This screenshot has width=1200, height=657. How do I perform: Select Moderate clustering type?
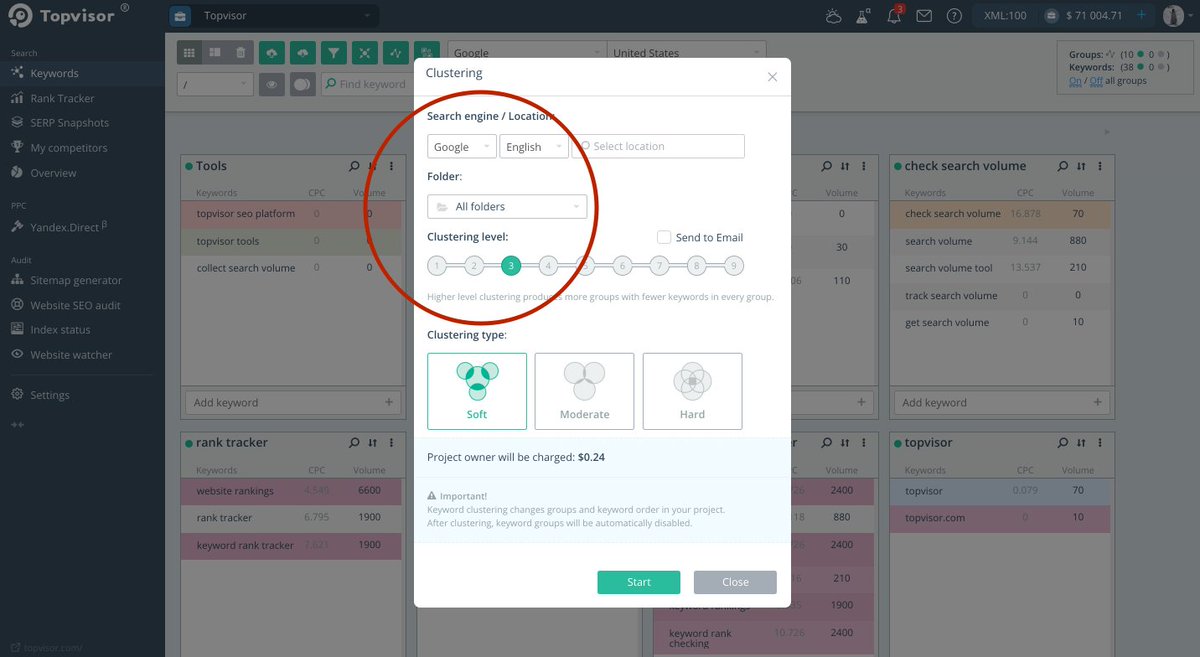[x=585, y=391]
